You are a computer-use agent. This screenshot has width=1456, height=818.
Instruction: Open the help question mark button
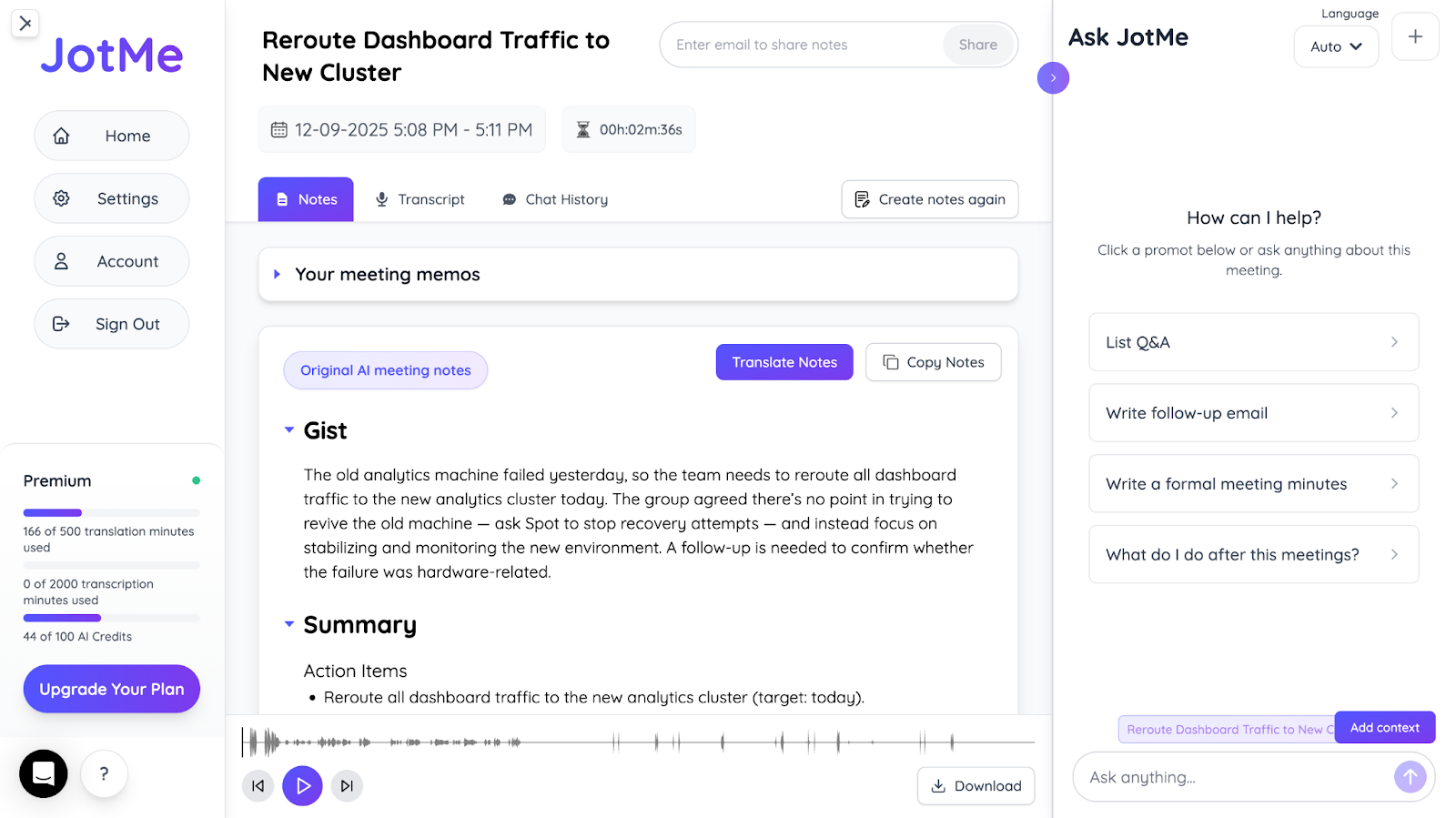tap(105, 773)
